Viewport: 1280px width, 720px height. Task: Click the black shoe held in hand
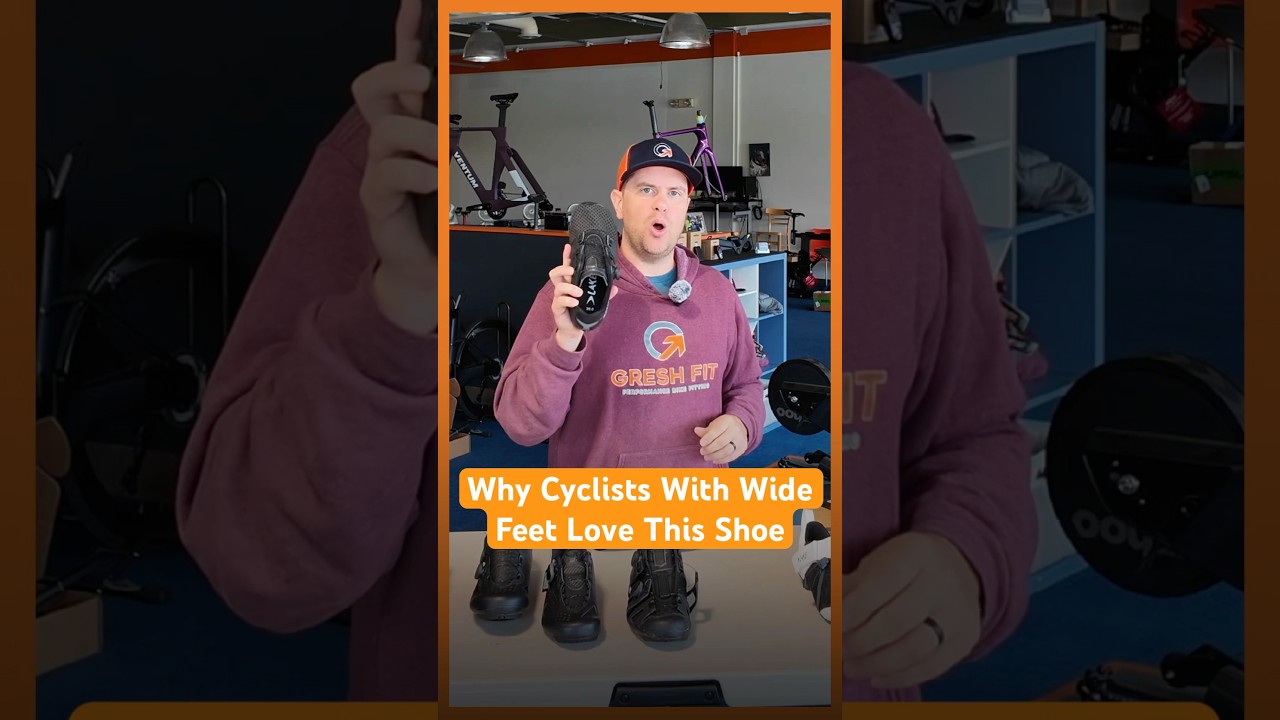[x=593, y=264]
